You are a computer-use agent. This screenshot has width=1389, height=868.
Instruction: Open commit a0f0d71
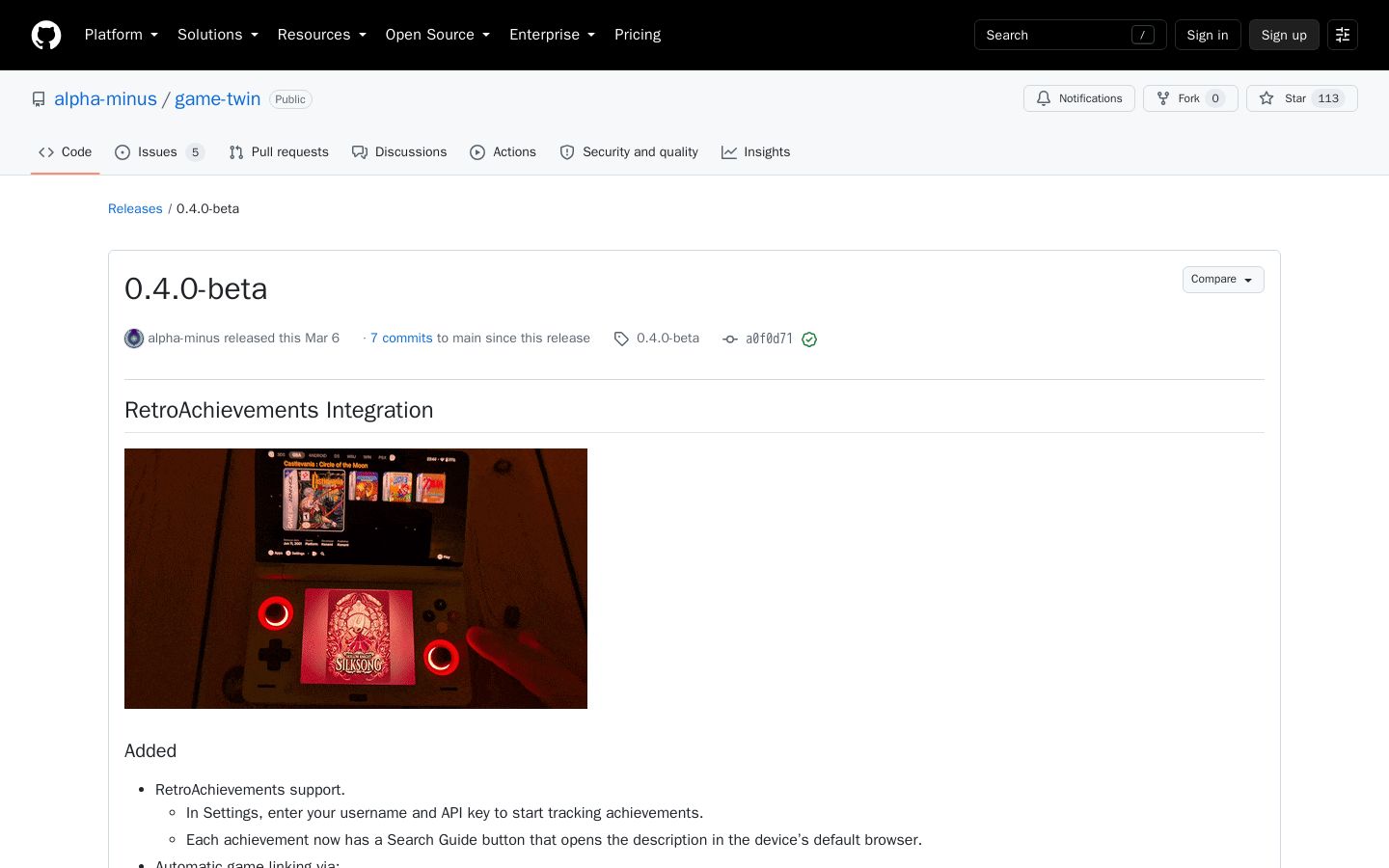[769, 339]
